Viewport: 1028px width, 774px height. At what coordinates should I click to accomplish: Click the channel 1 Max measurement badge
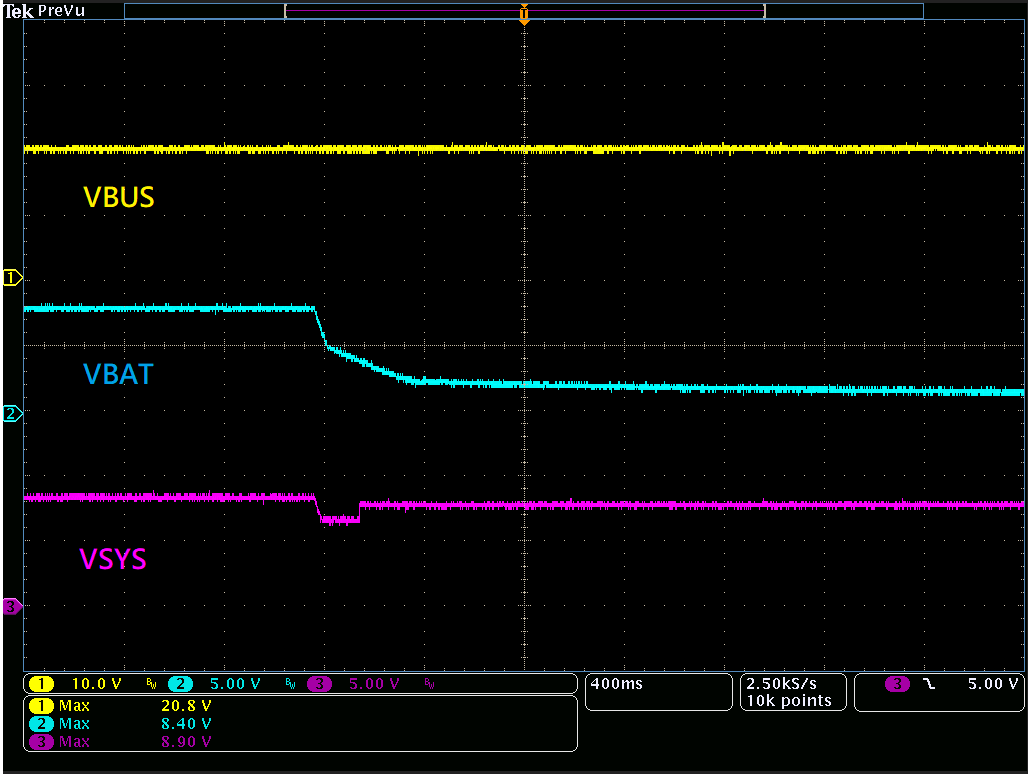pos(41,706)
